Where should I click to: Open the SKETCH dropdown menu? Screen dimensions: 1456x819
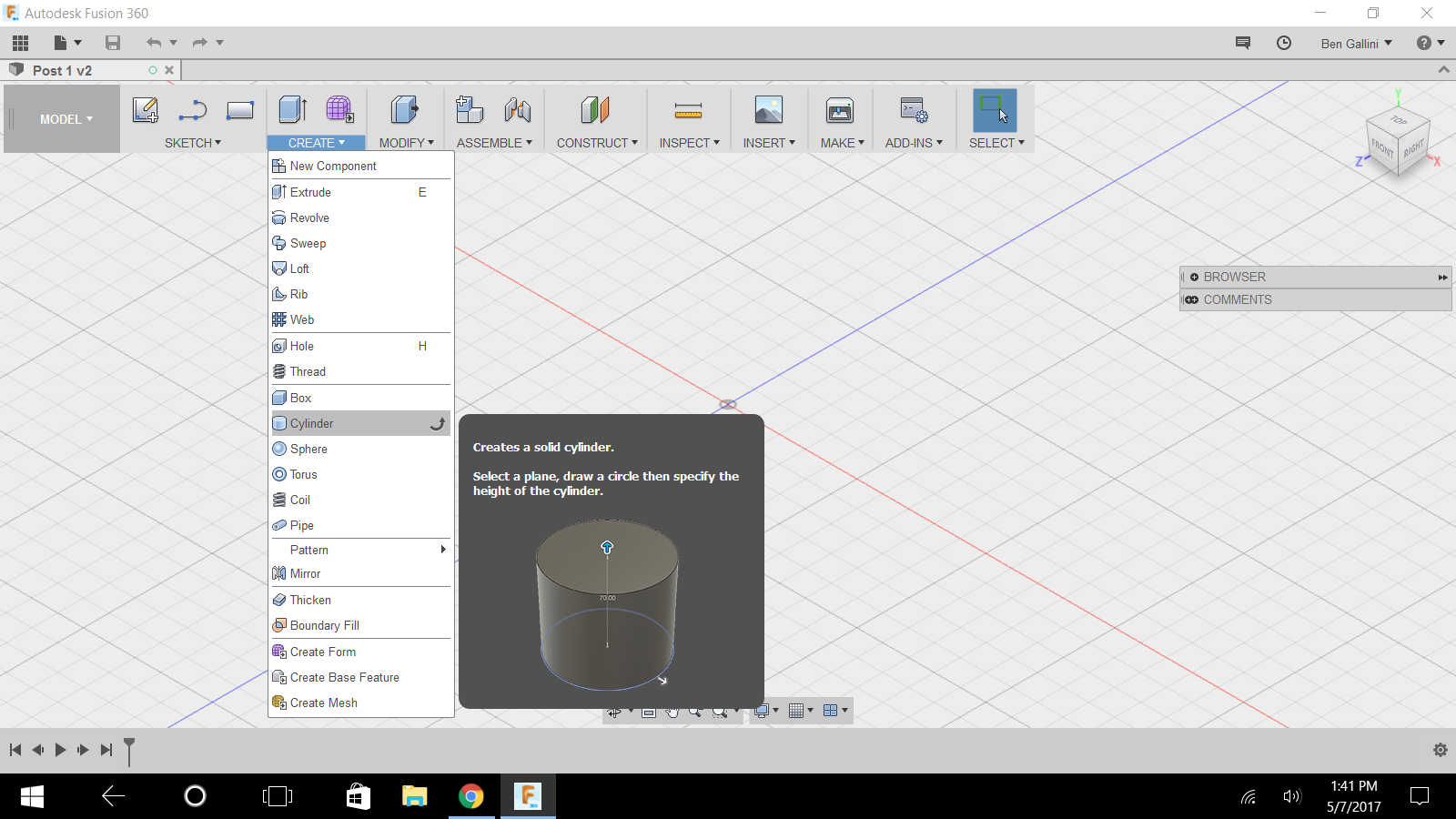193,143
